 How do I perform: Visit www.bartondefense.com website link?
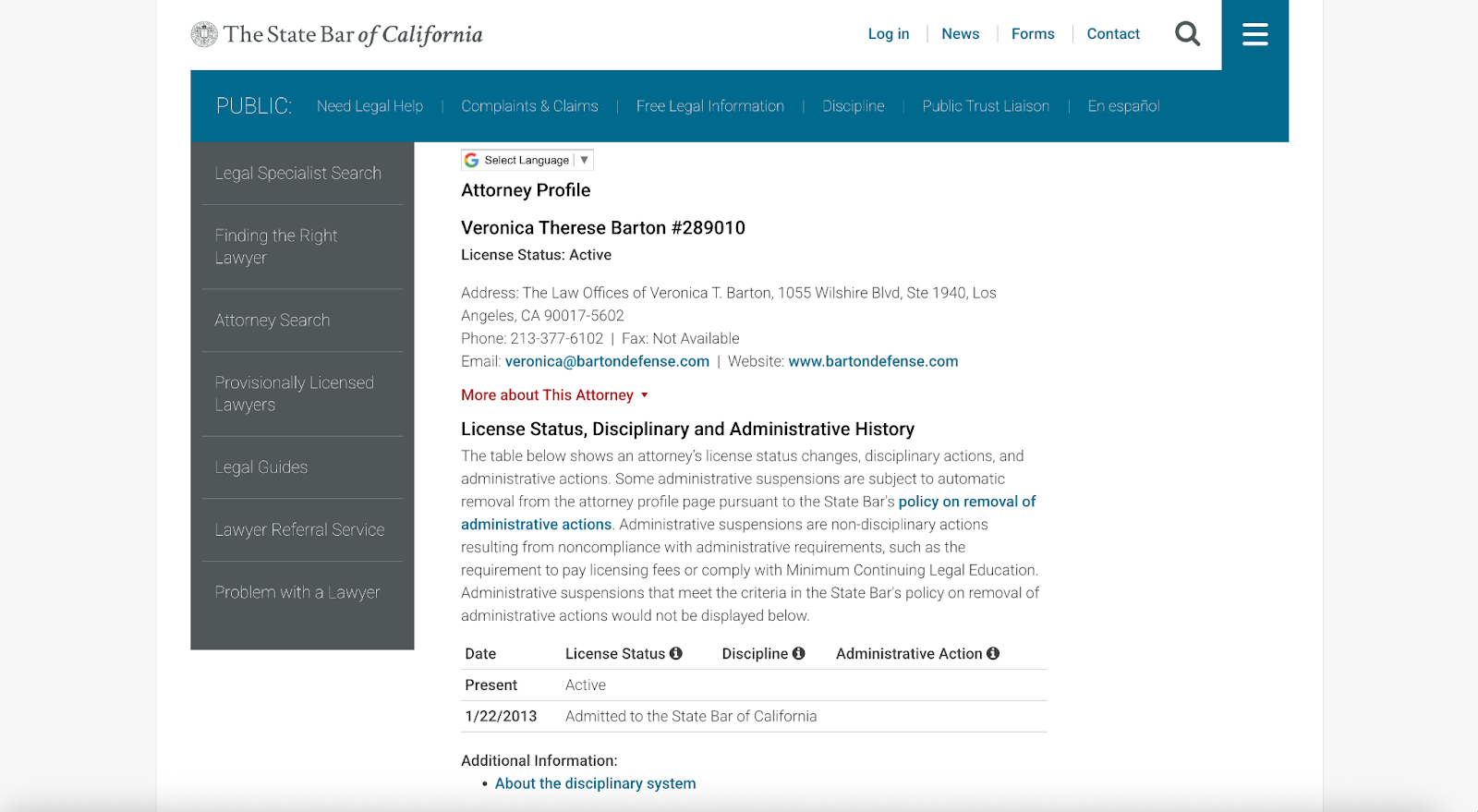tap(873, 361)
